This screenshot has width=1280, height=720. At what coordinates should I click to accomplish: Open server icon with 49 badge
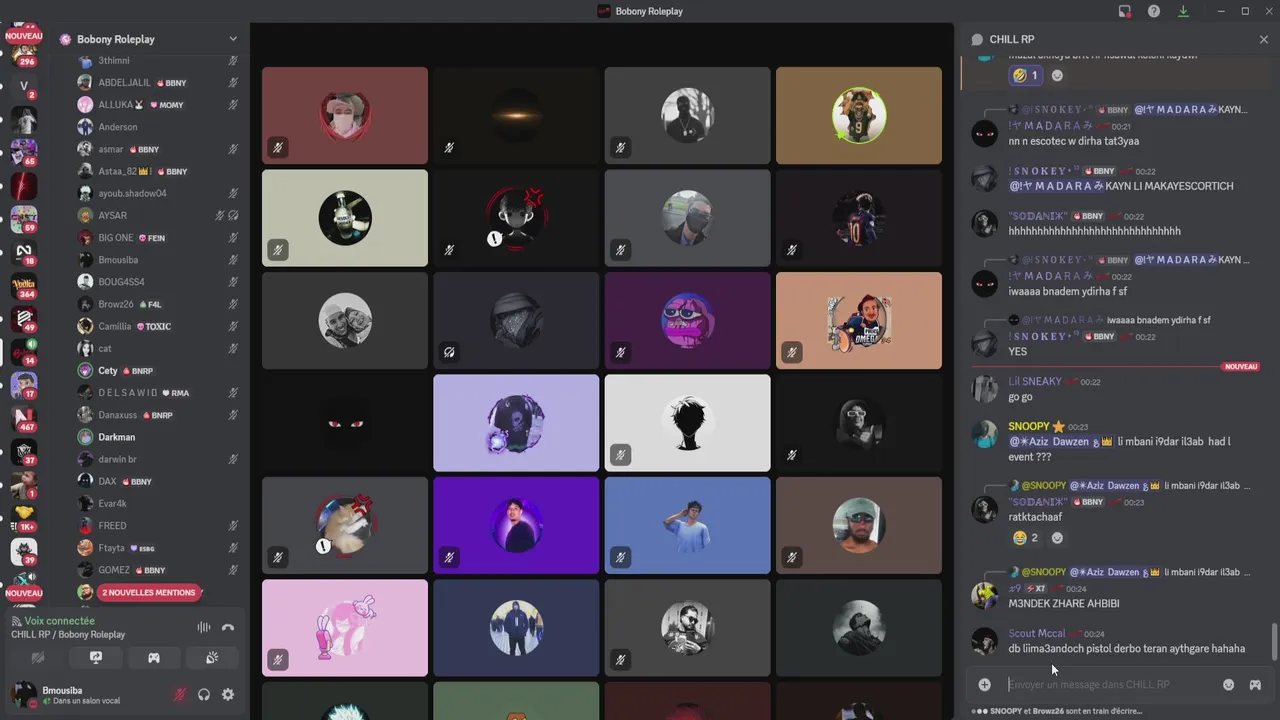[24, 318]
